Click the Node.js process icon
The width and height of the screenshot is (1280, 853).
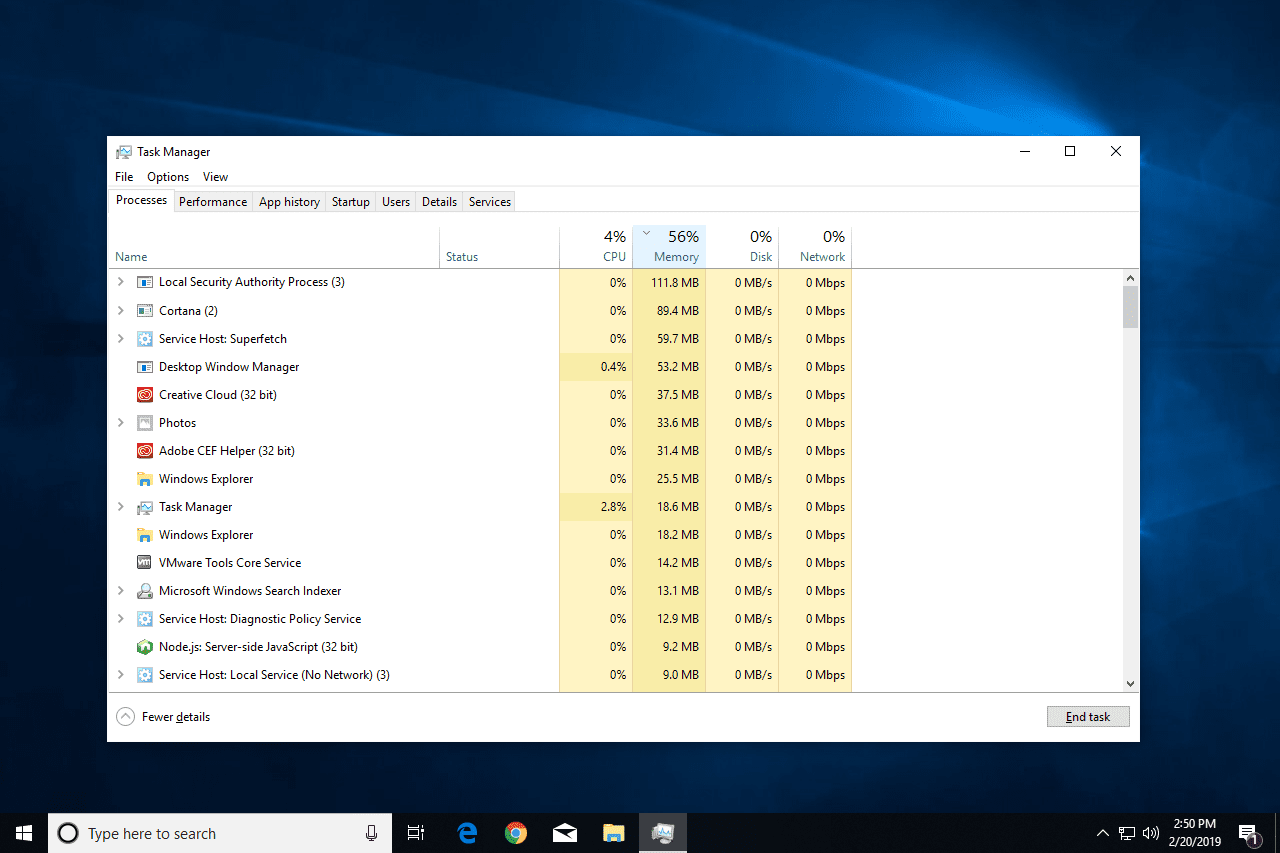pyautogui.click(x=144, y=646)
